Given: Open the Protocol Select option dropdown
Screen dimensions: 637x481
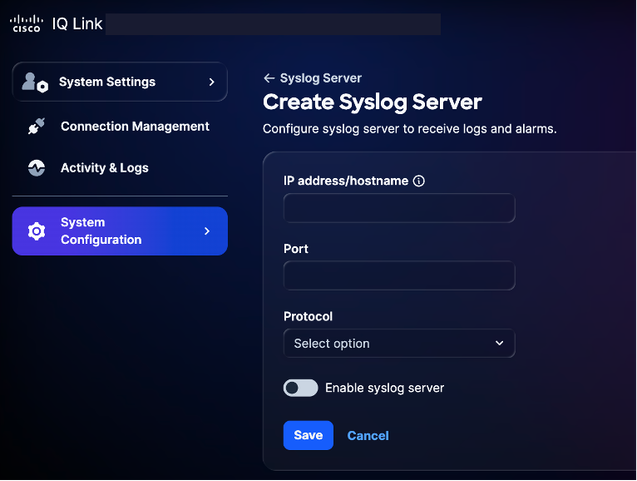Looking at the screenshot, I should tap(399, 343).
